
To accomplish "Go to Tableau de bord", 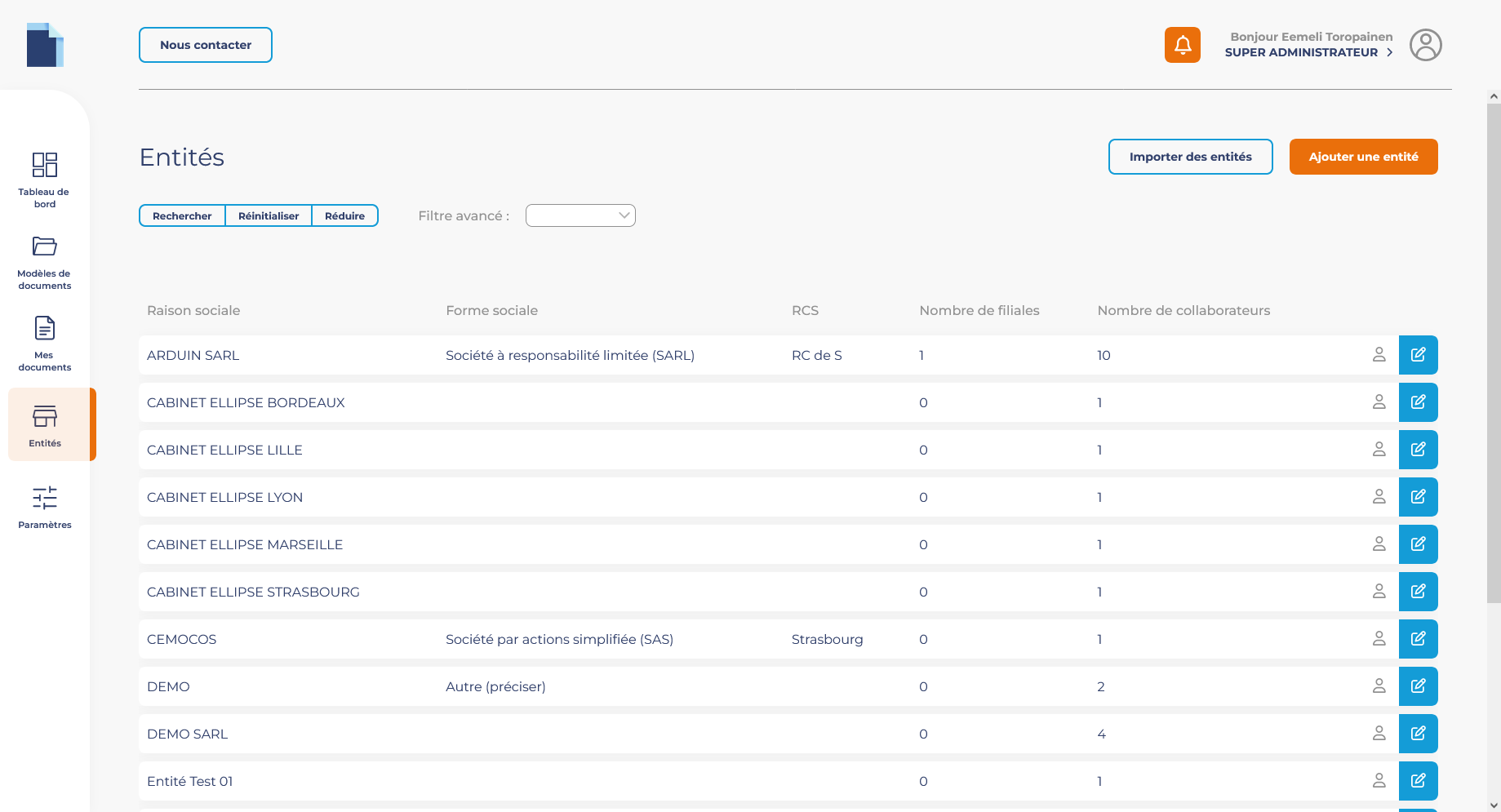I will tap(45, 180).
